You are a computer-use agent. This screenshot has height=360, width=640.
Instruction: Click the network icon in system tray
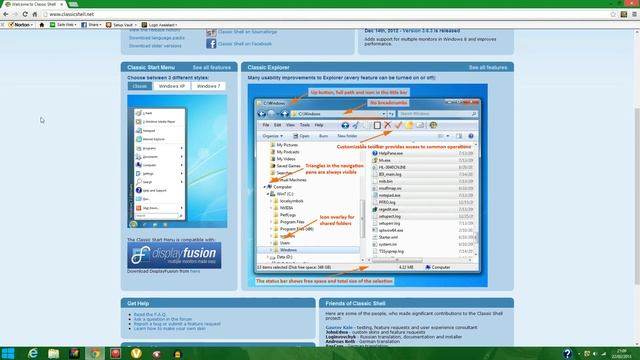(x=603, y=354)
